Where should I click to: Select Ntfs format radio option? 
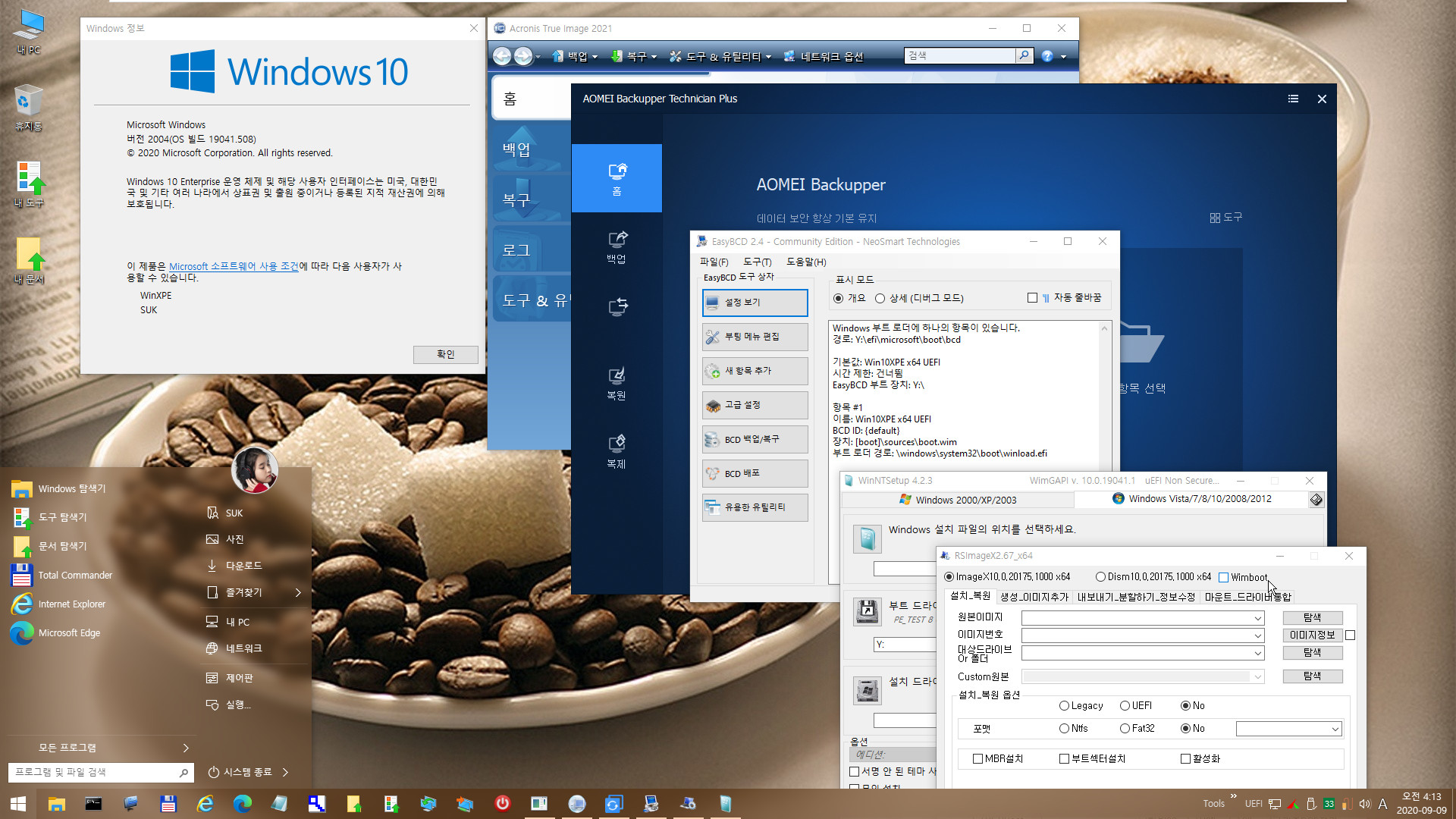tap(1074, 729)
